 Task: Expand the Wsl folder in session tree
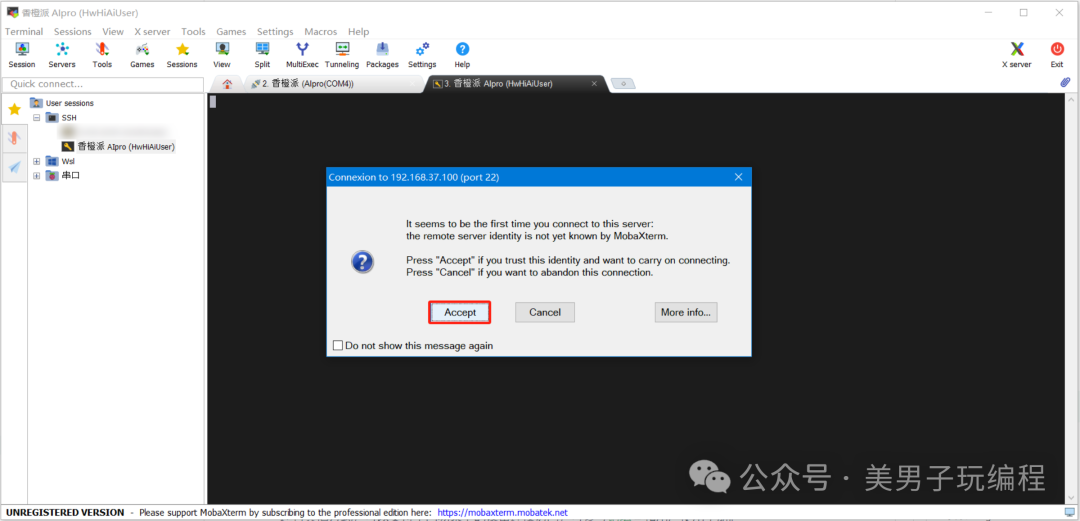pos(37,161)
